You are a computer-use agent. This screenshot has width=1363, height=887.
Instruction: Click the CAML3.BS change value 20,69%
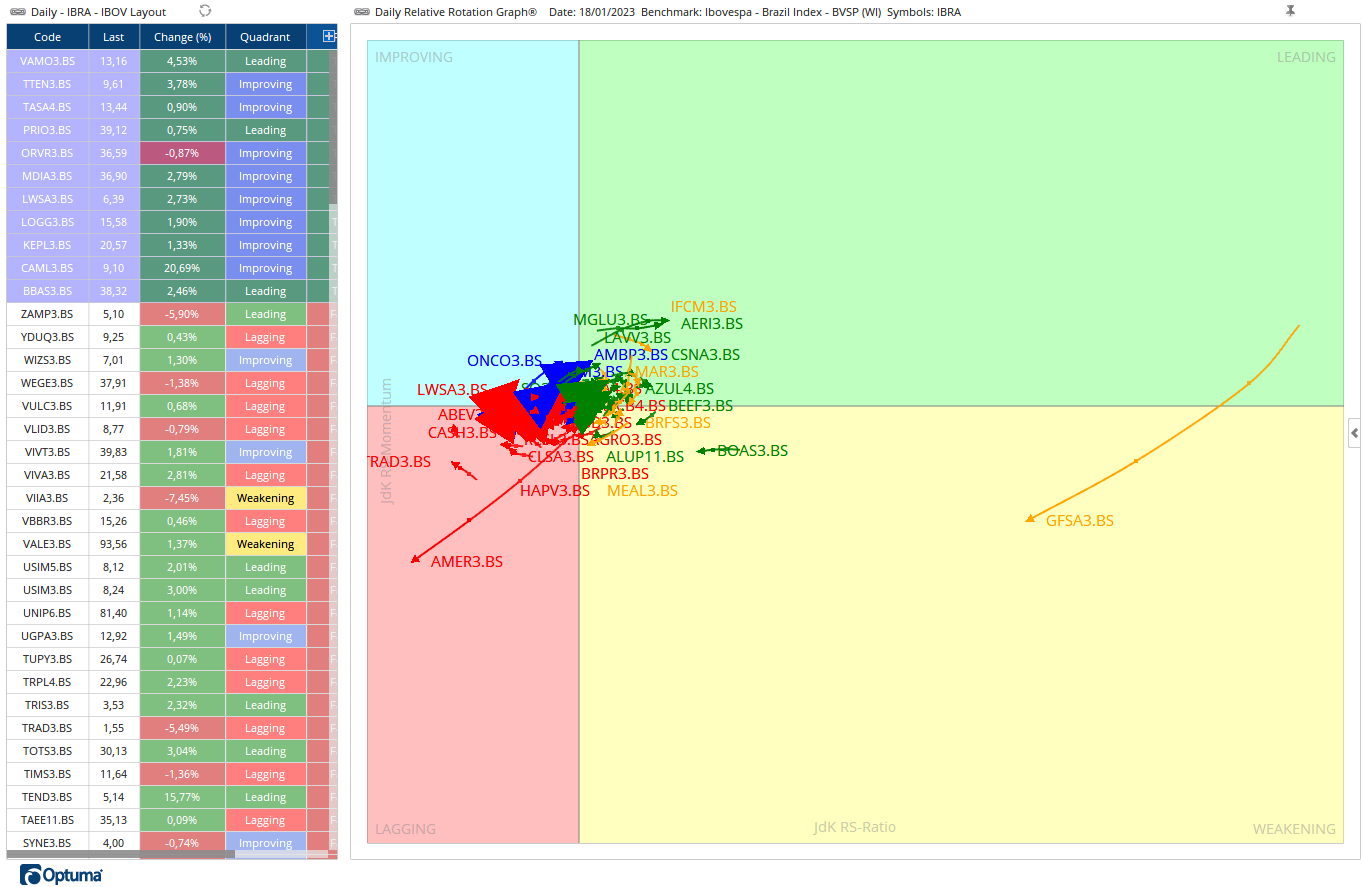tap(182, 268)
